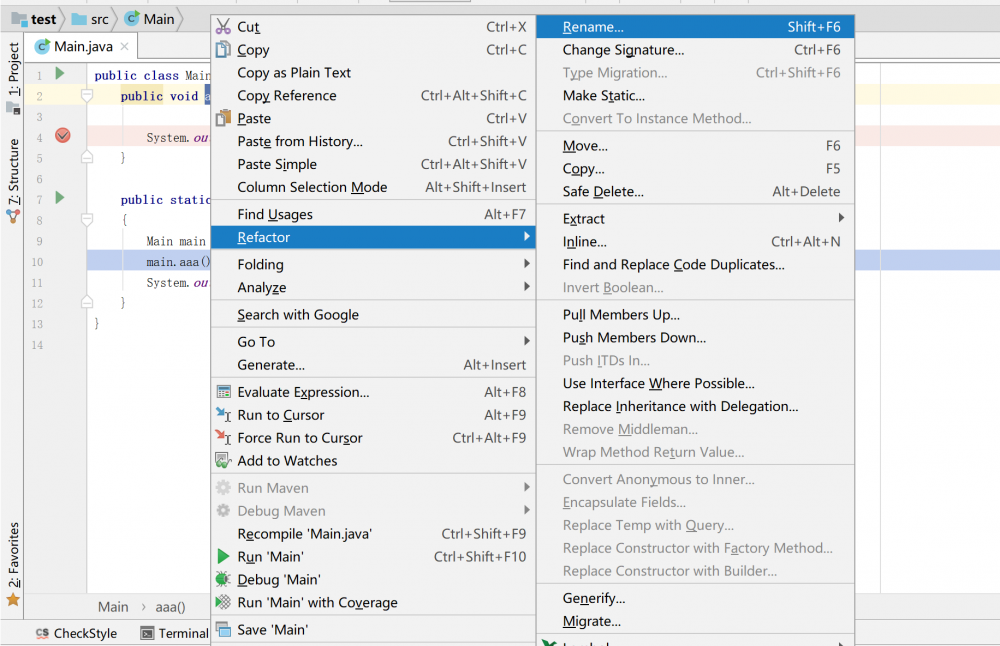Click the Paste clipboard icon
This screenshot has width=1000, height=646.
coord(222,118)
